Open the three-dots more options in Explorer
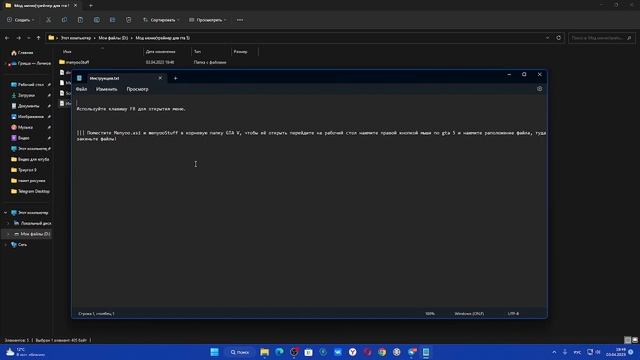Screen dimensions: 640x360 tap(240, 20)
